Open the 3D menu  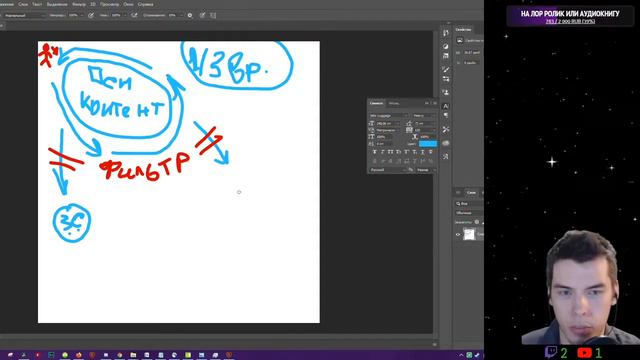[93, 4]
